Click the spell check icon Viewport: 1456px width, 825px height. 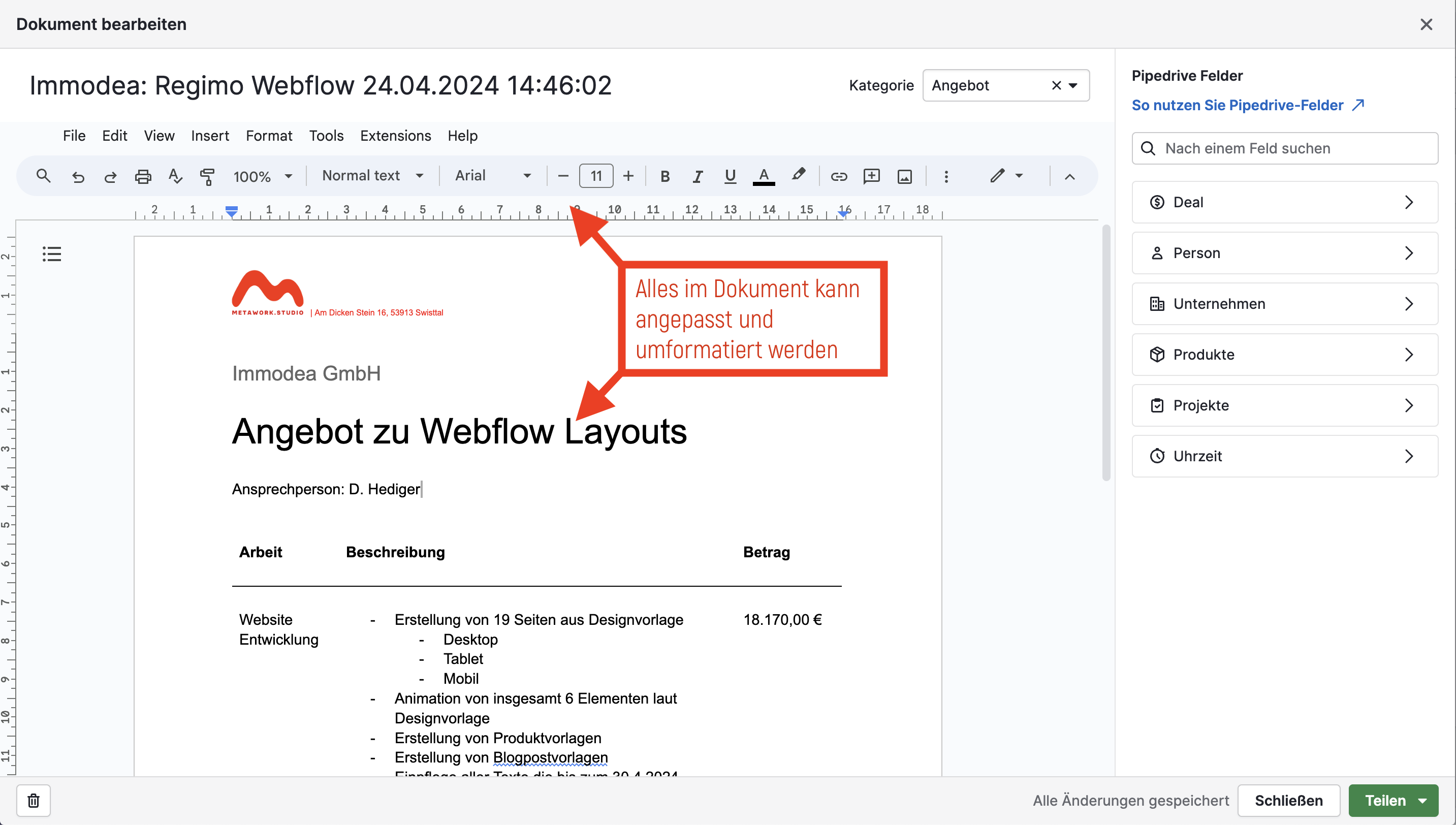[x=175, y=176]
